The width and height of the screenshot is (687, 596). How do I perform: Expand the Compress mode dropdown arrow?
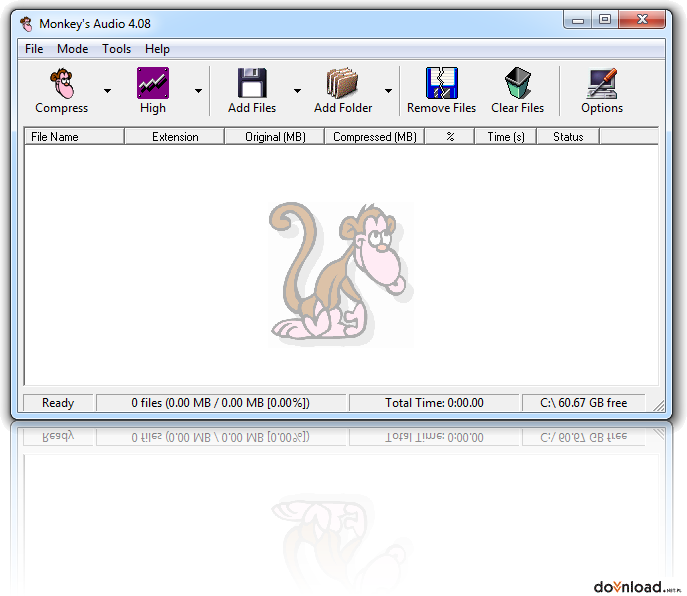pyautogui.click(x=107, y=91)
